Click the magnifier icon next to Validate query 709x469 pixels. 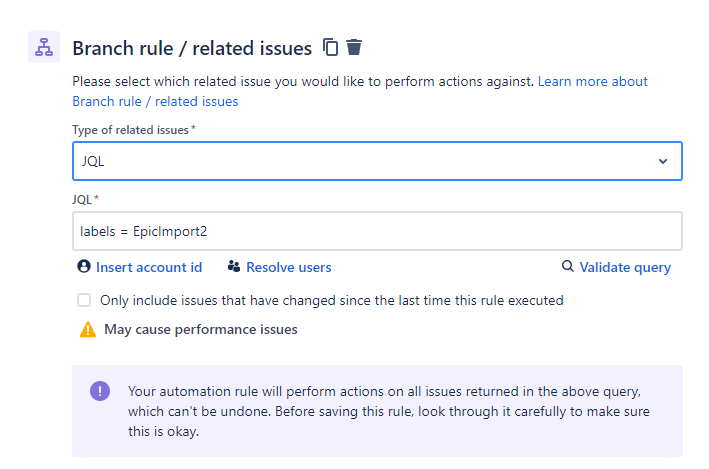[567, 266]
